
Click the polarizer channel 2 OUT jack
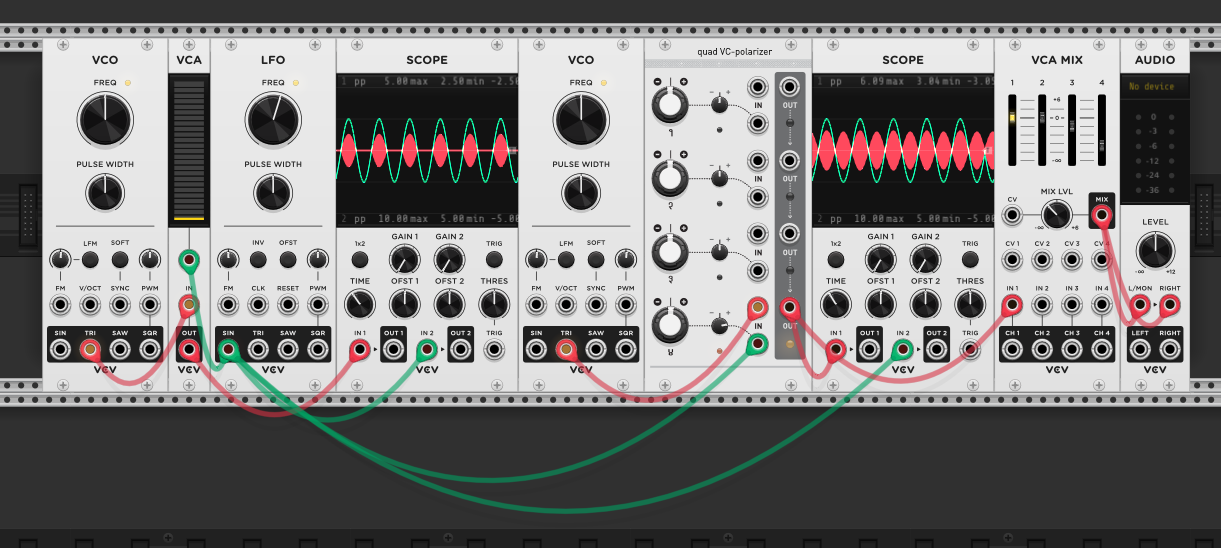point(790,160)
